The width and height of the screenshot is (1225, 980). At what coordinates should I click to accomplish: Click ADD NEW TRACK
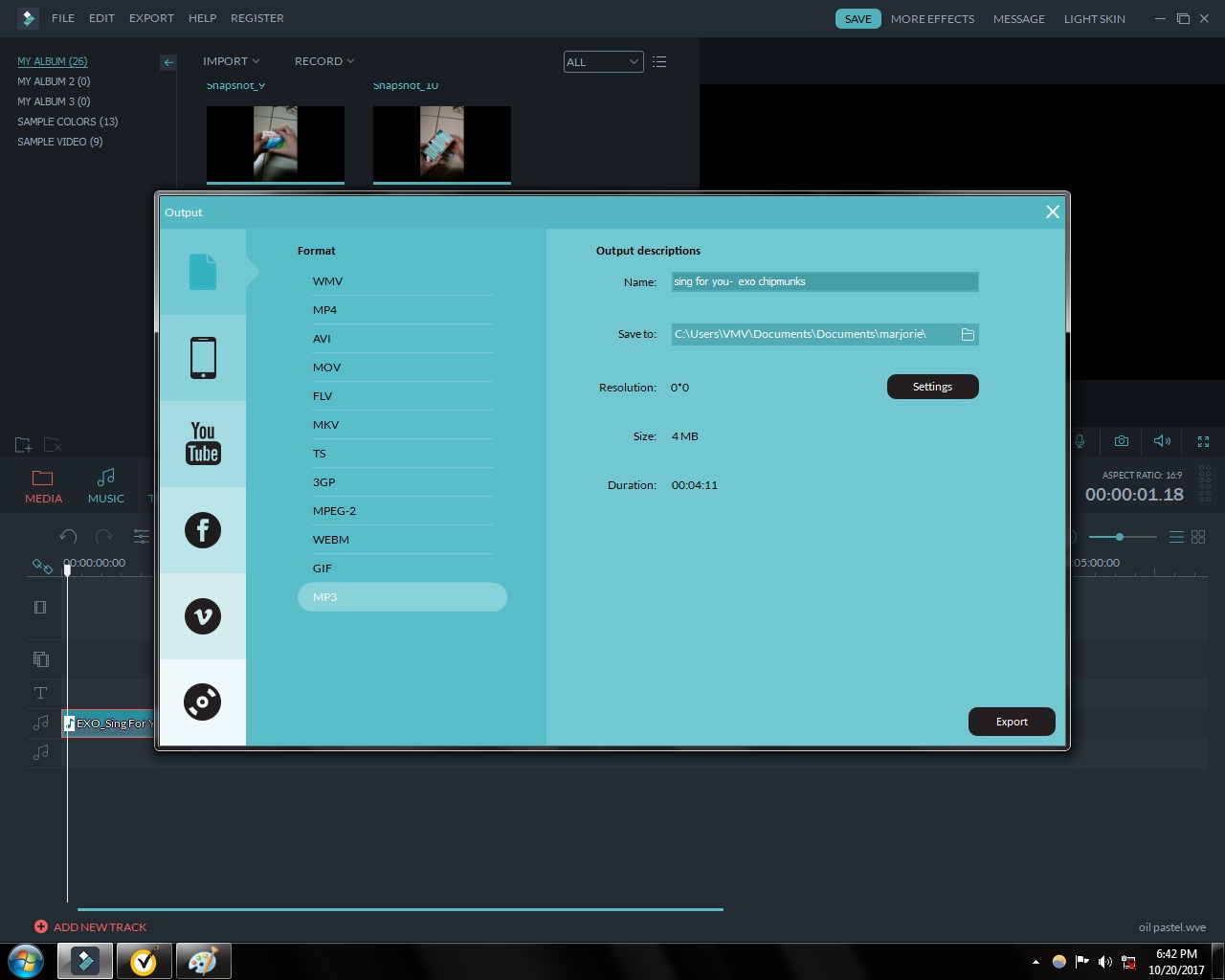(x=91, y=926)
